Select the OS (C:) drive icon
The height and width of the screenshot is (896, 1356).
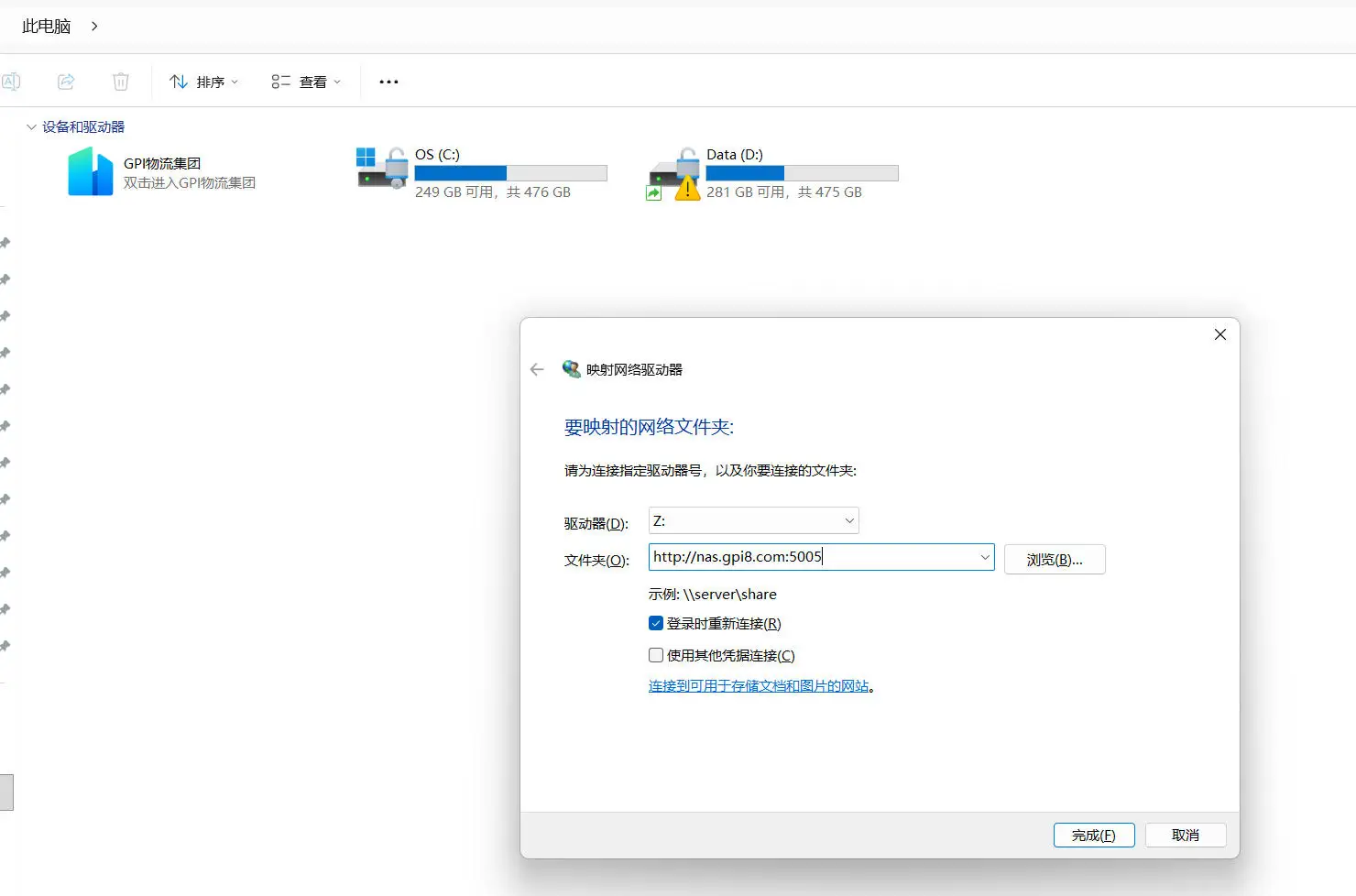click(x=382, y=169)
